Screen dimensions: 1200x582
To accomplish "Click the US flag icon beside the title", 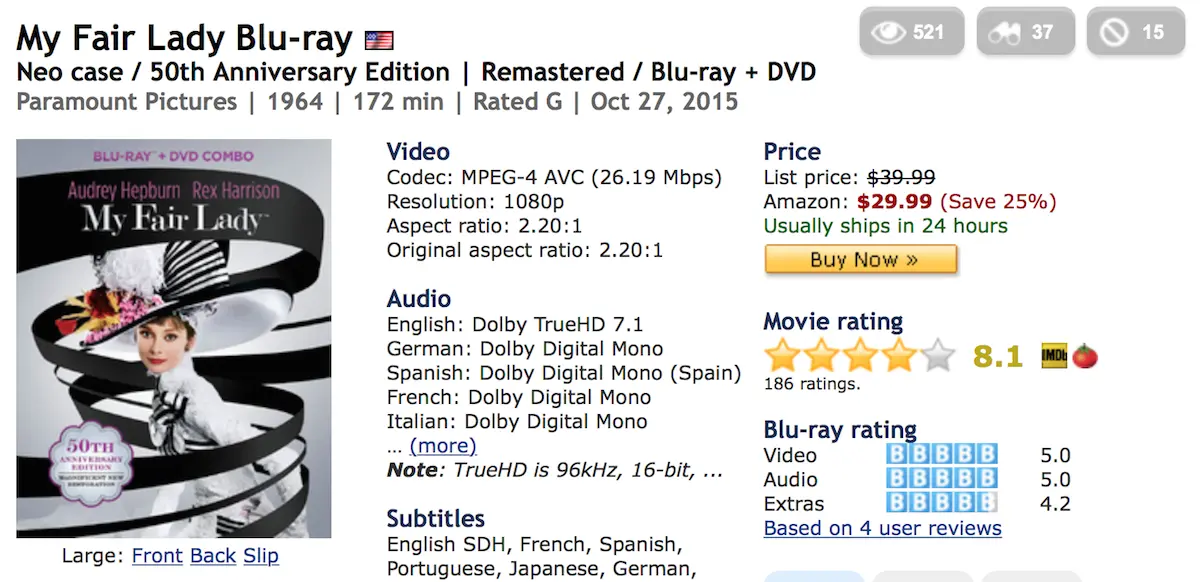I will tap(379, 41).
